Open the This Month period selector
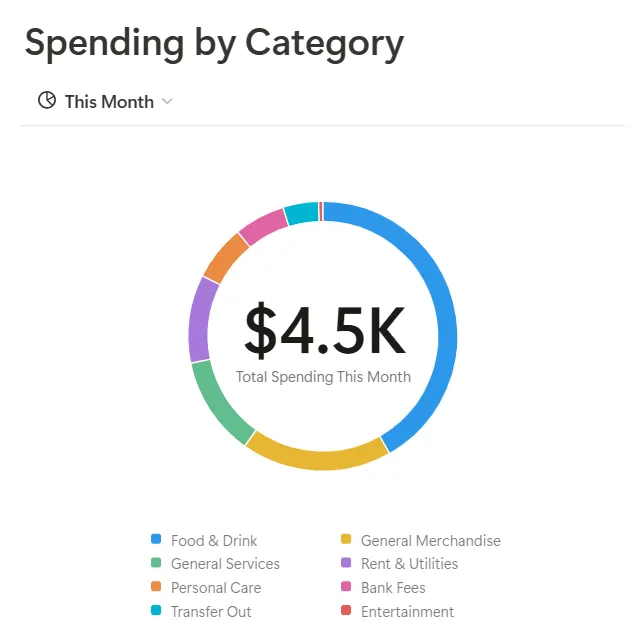640x630 pixels. [x=109, y=101]
